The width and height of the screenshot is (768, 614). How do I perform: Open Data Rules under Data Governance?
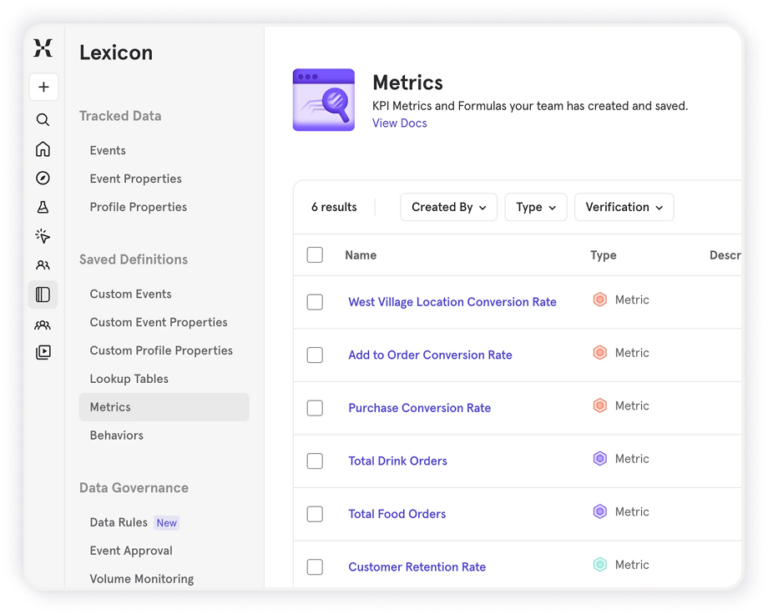pos(119,522)
